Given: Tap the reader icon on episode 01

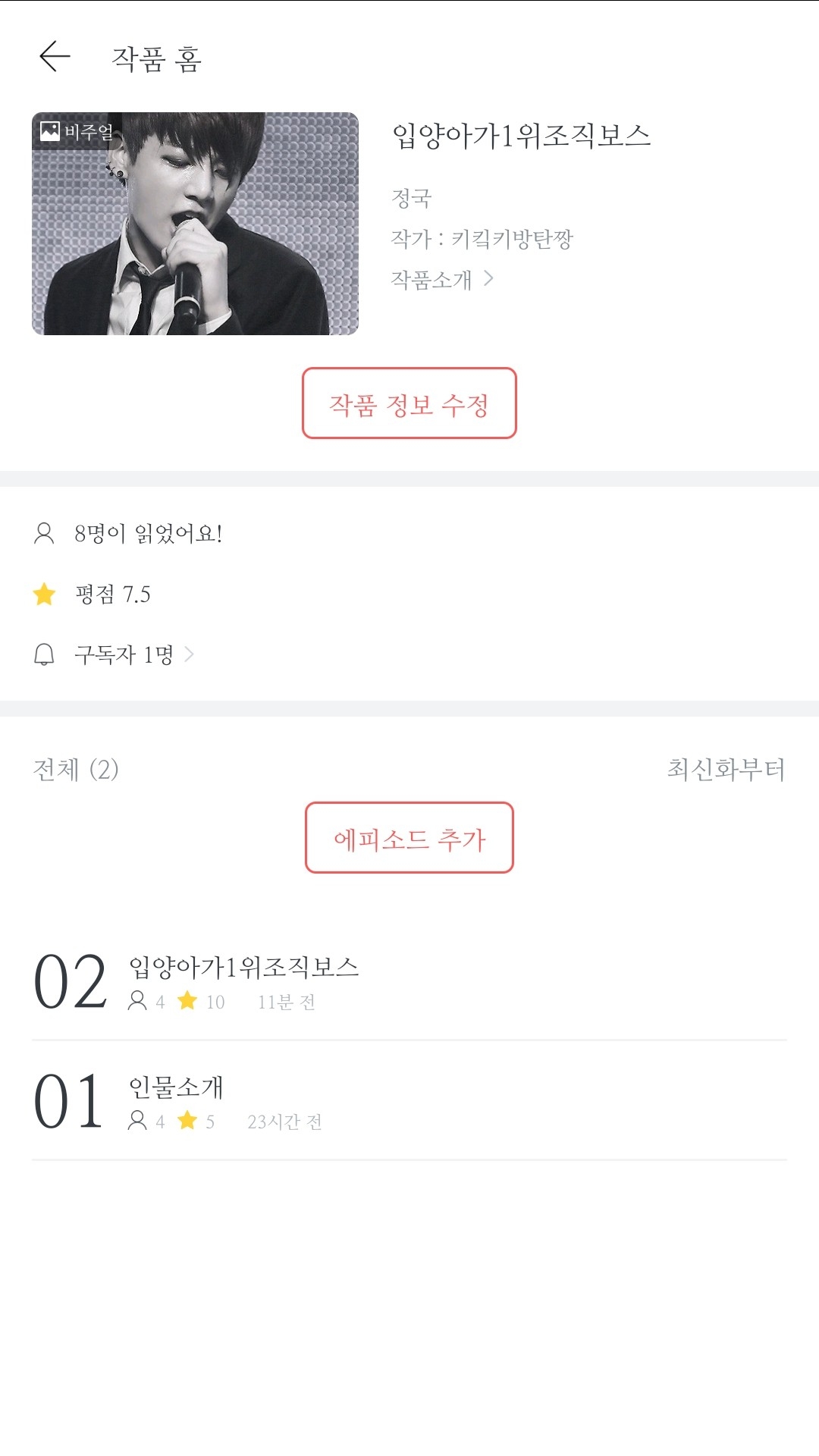Looking at the screenshot, I should coord(137,1121).
